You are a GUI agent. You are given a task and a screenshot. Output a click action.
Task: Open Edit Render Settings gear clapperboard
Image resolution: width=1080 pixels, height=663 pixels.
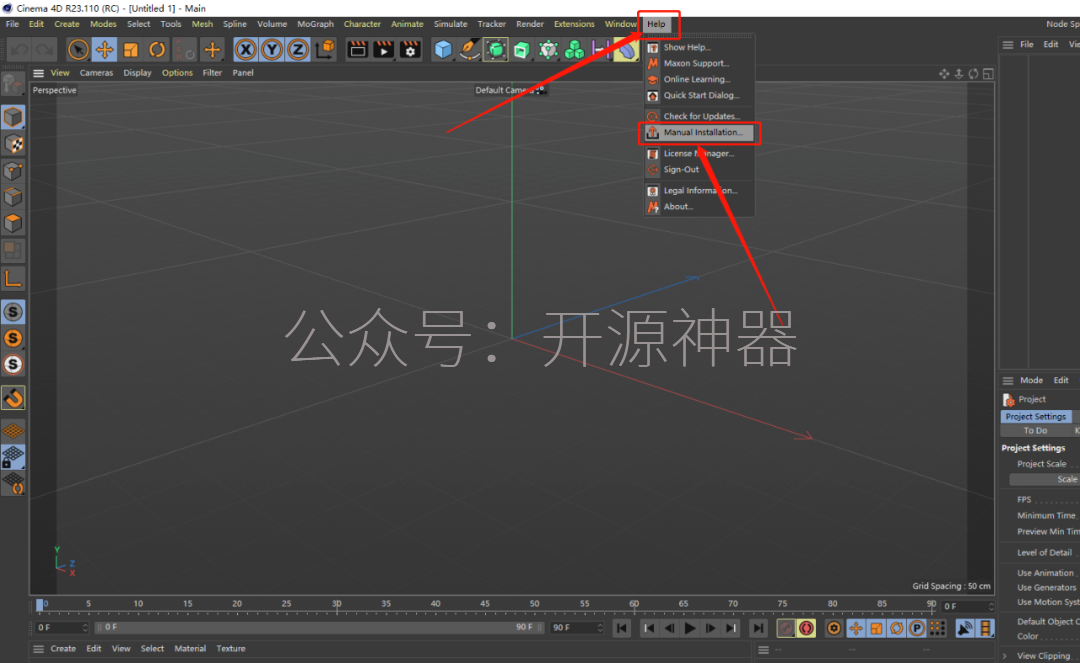pos(410,50)
